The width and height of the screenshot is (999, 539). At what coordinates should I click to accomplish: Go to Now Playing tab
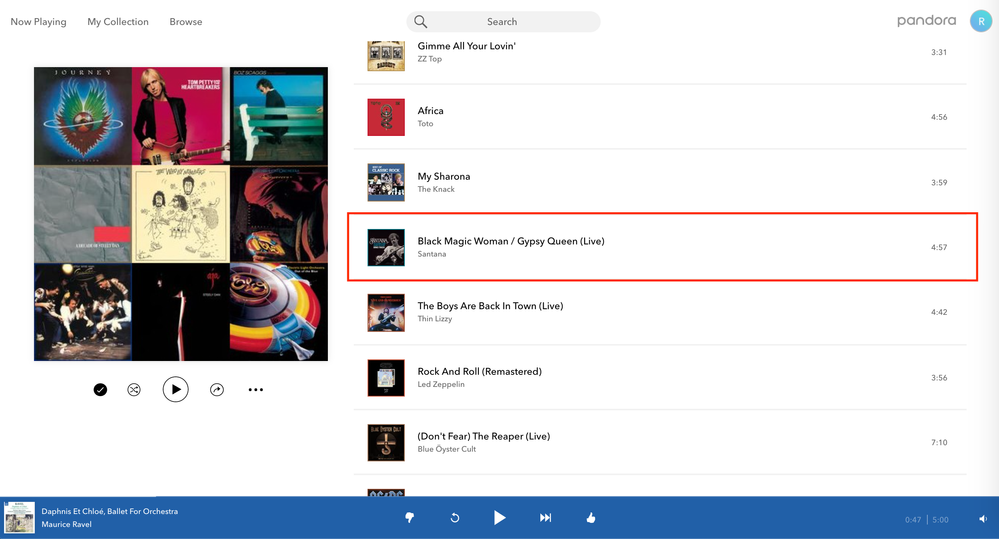pos(38,22)
